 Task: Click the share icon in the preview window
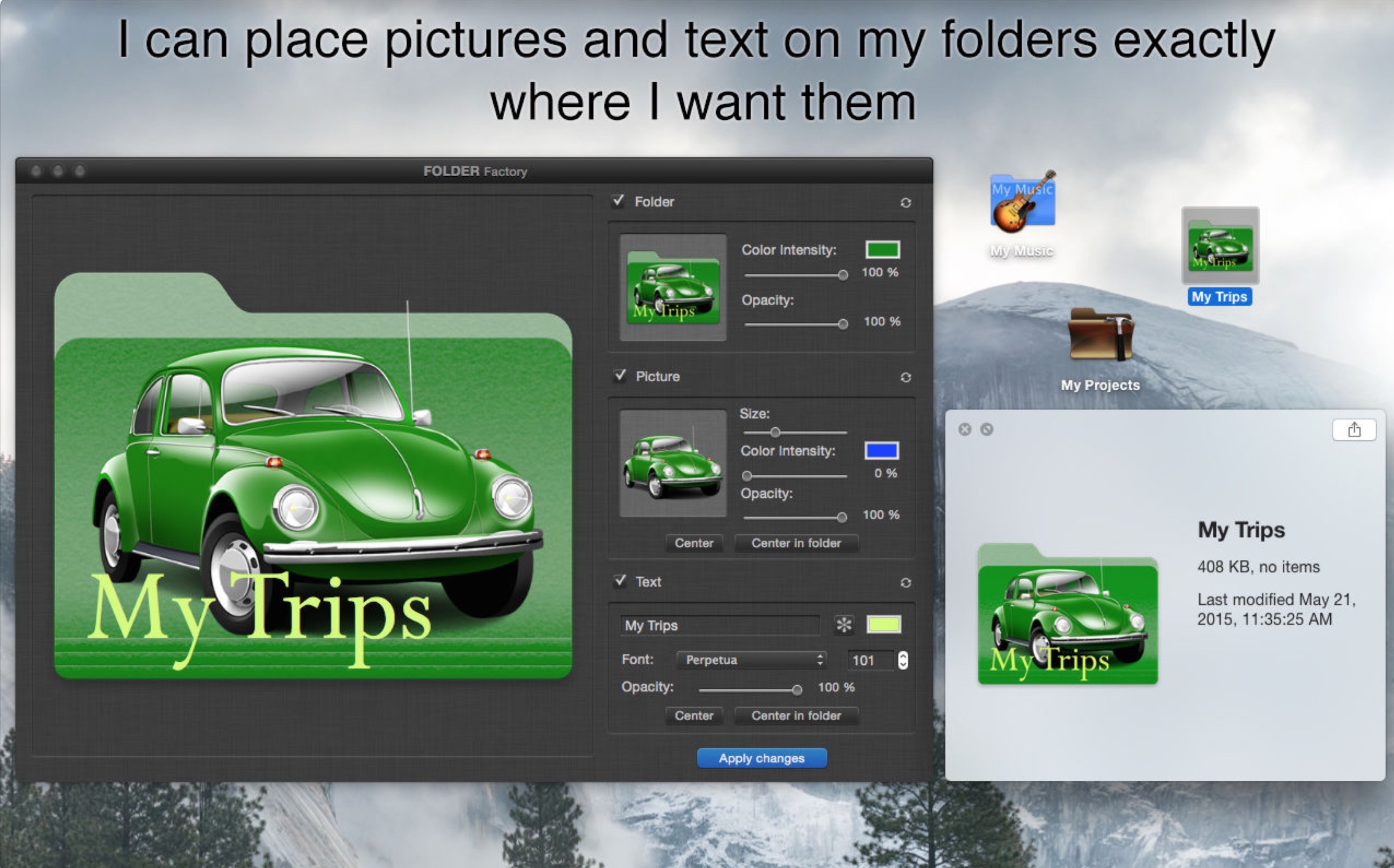coord(1353,430)
